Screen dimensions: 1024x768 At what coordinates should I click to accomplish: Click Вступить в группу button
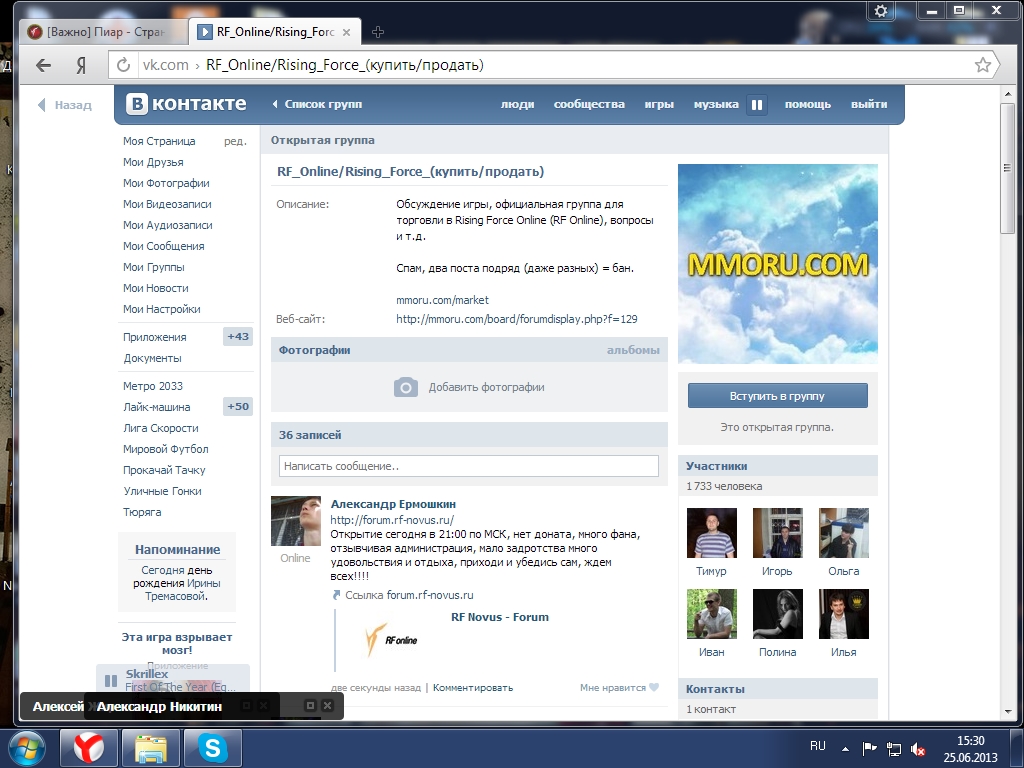[x=777, y=396]
